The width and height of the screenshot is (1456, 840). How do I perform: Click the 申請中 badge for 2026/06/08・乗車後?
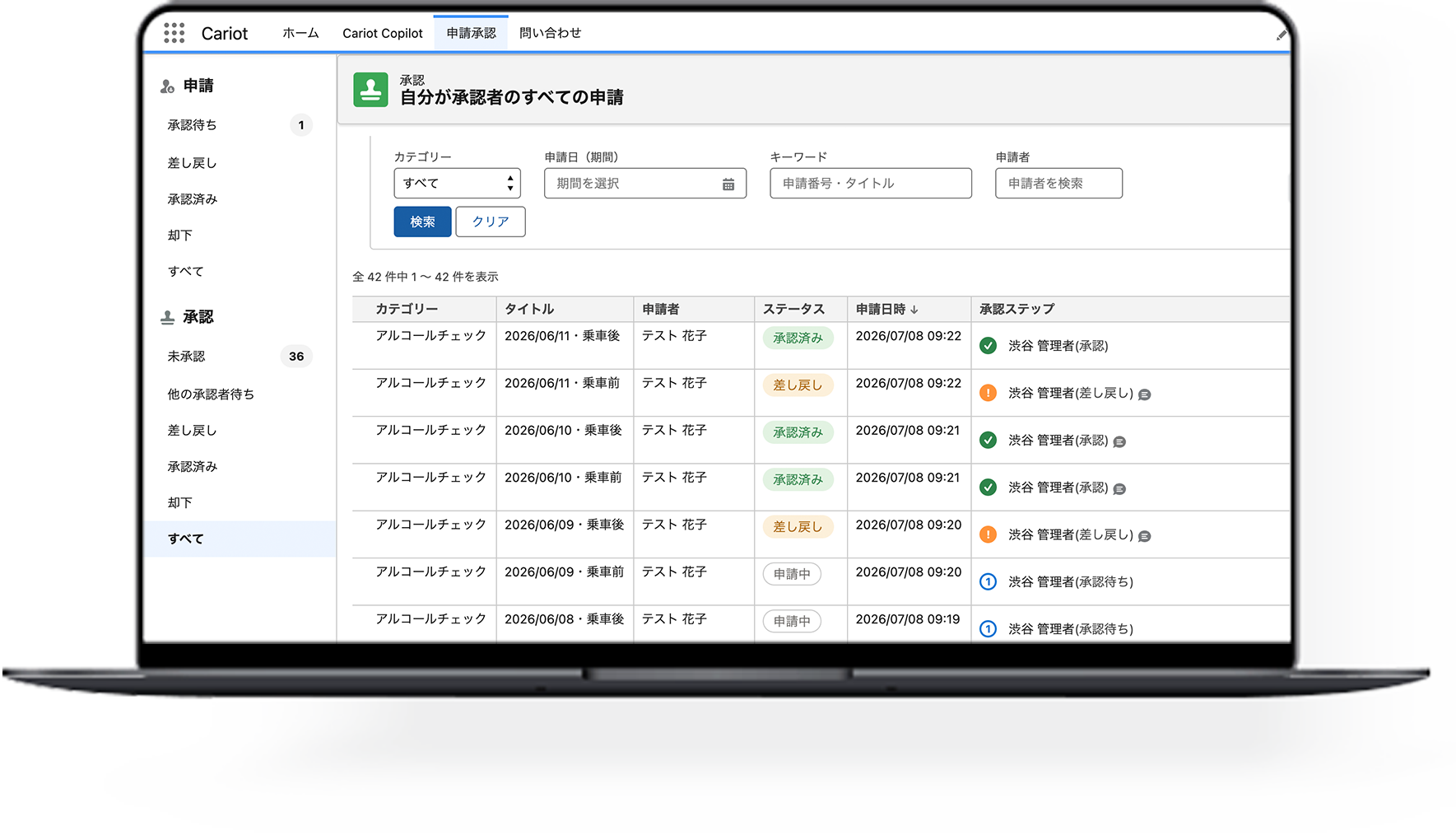792,621
